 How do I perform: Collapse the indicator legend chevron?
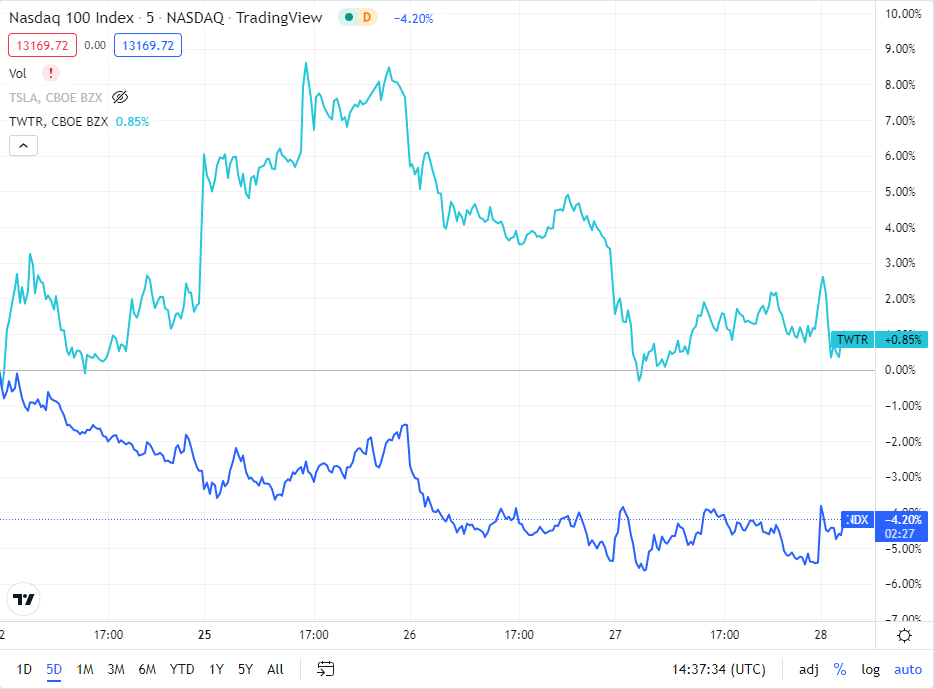pos(23,146)
